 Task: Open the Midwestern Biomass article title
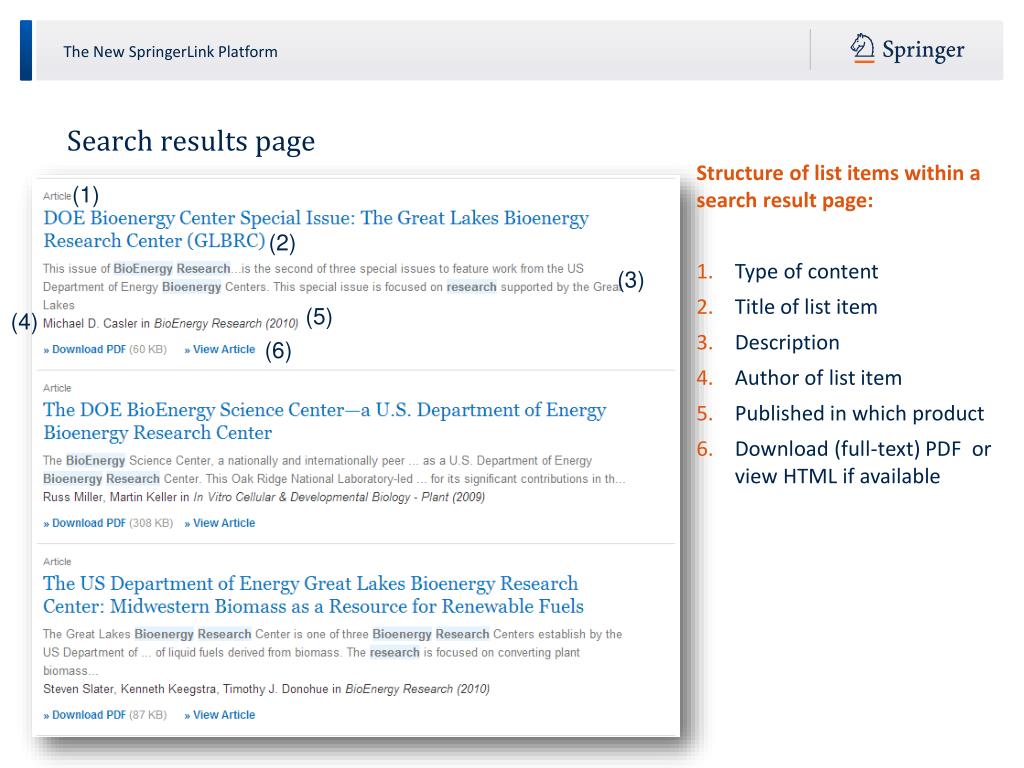(313, 594)
